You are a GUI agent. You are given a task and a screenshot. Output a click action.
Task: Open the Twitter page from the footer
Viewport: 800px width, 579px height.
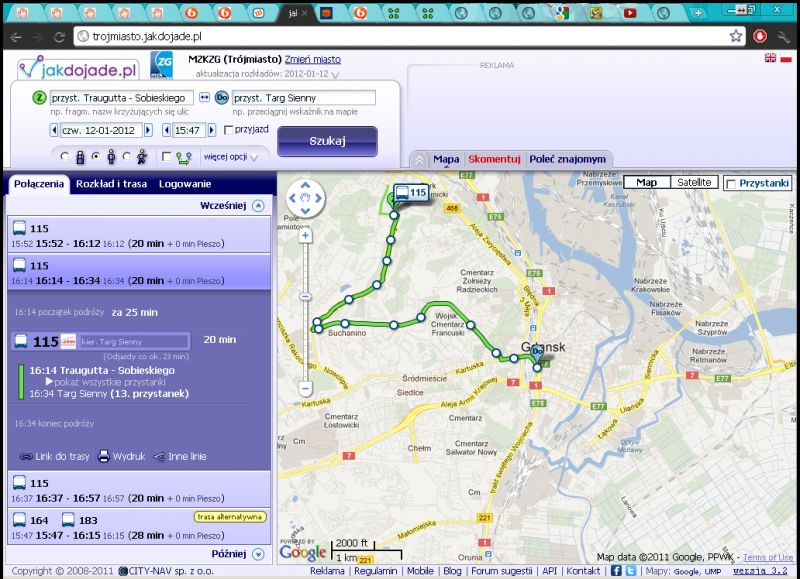point(631,571)
